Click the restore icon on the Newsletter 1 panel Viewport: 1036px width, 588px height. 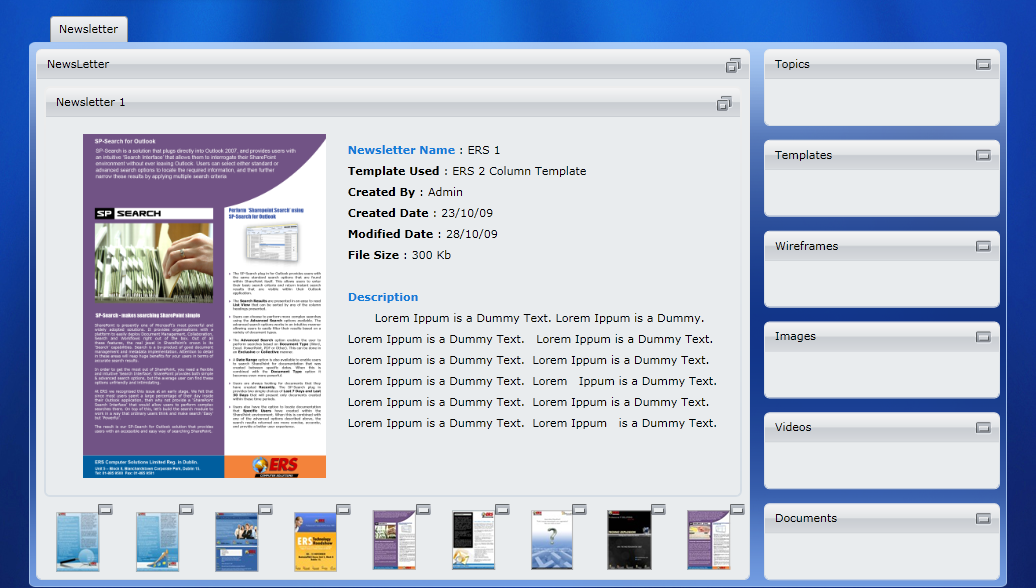pos(723,103)
